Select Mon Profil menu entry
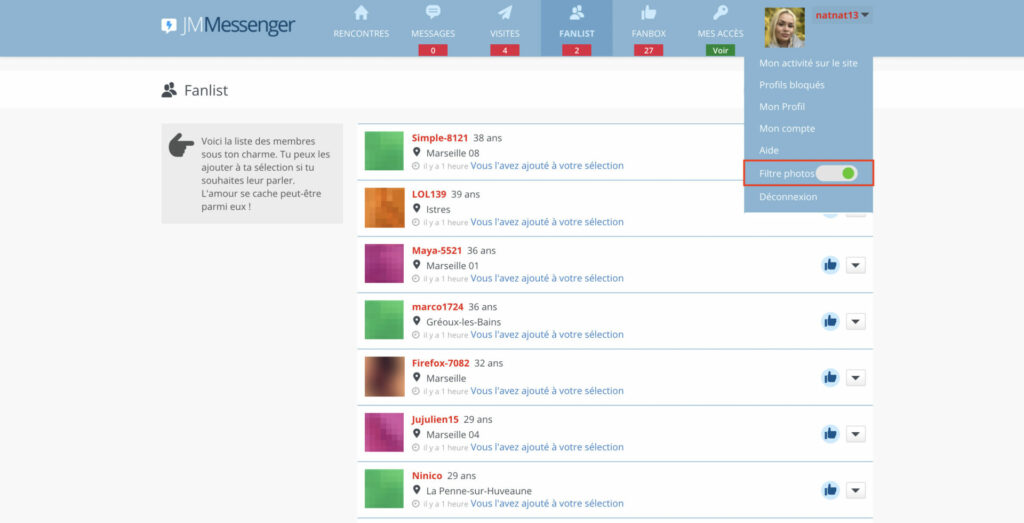Screen dimensions: 1024x523 pos(782,106)
